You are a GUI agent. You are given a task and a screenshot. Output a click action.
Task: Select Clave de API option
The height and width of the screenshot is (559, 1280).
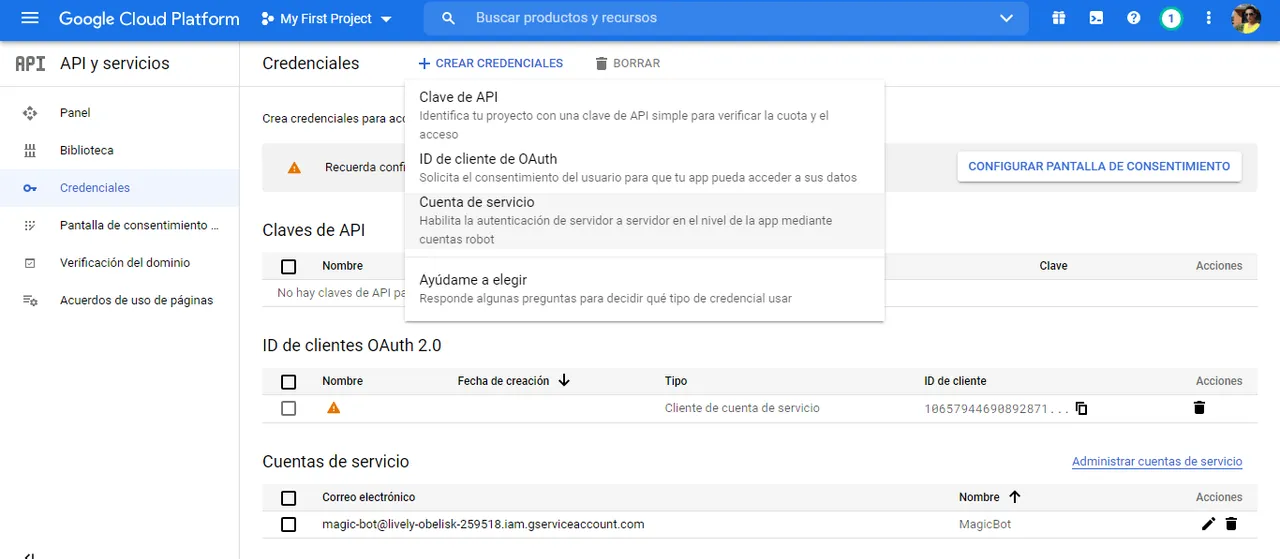click(644, 115)
